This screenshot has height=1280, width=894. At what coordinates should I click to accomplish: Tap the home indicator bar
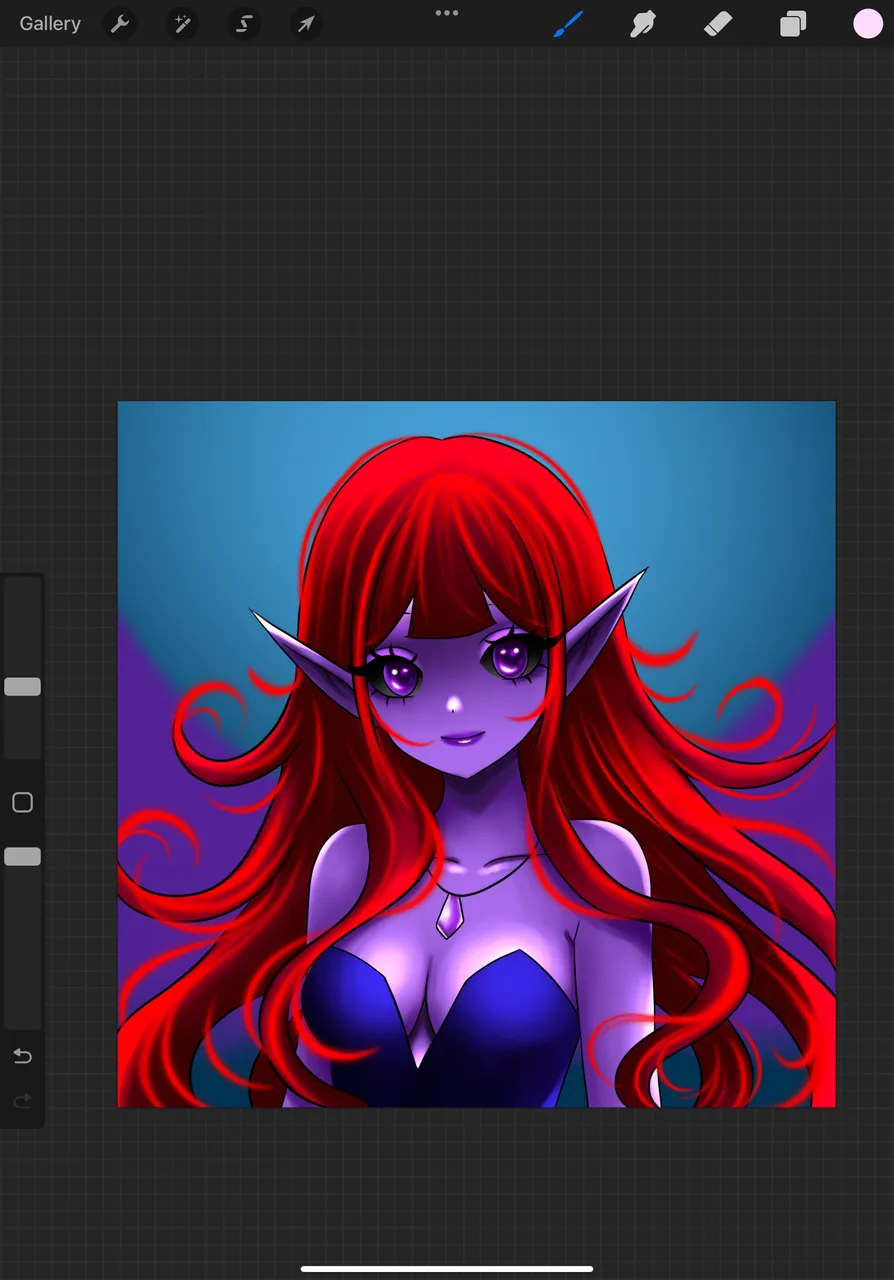[447, 1269]
